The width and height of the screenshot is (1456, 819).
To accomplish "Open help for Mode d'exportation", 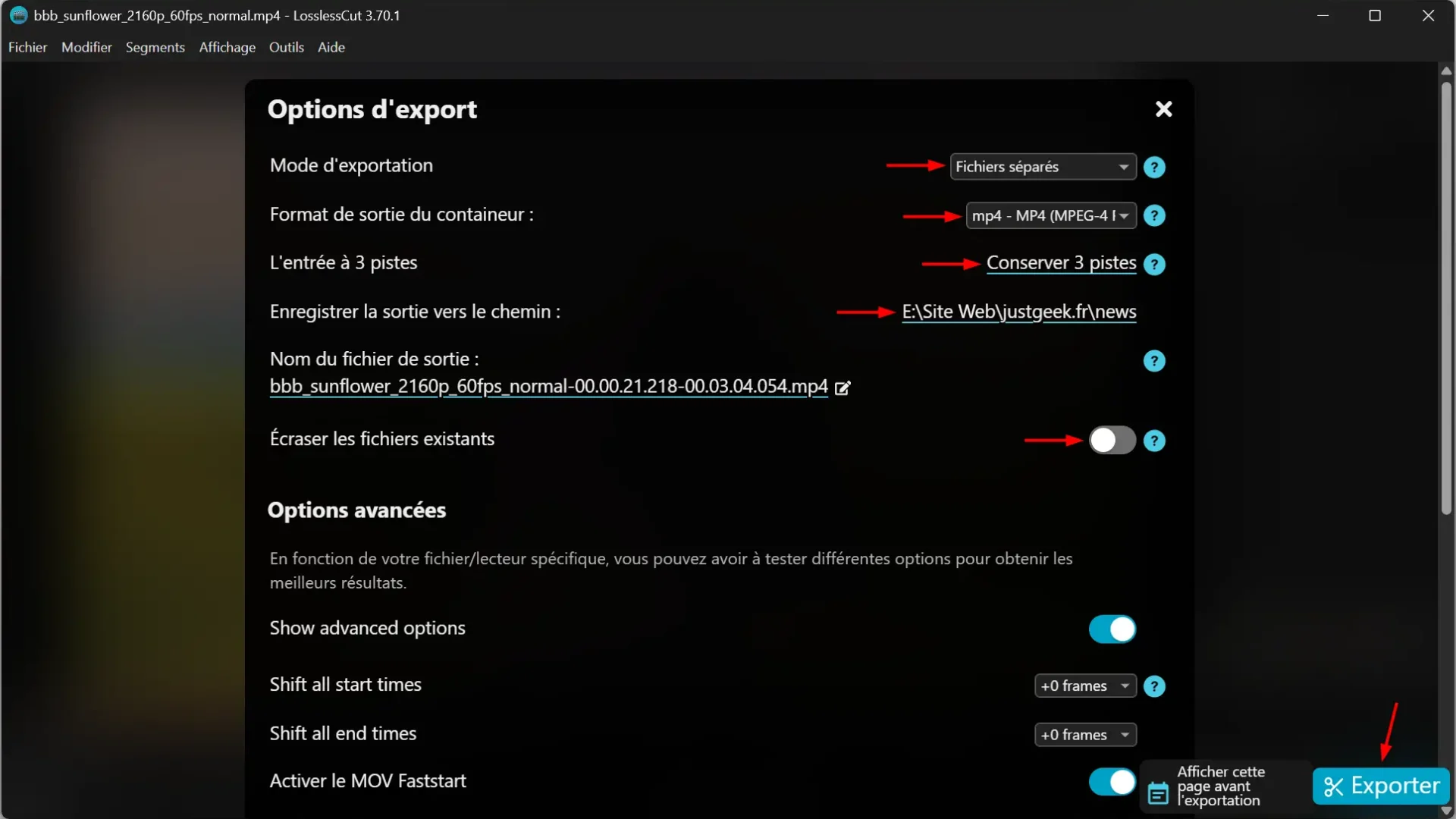I will (x=1154, y=167).
